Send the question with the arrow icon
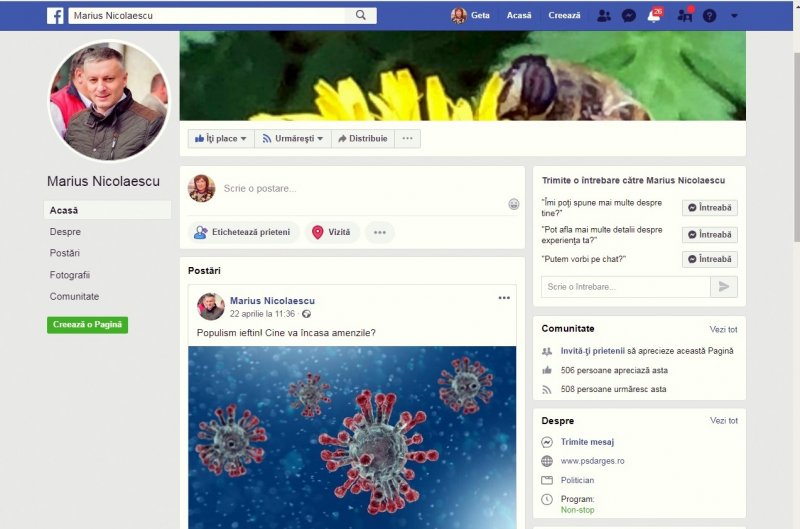The height and width of the screenshot is (529, 800). [723, 287]
